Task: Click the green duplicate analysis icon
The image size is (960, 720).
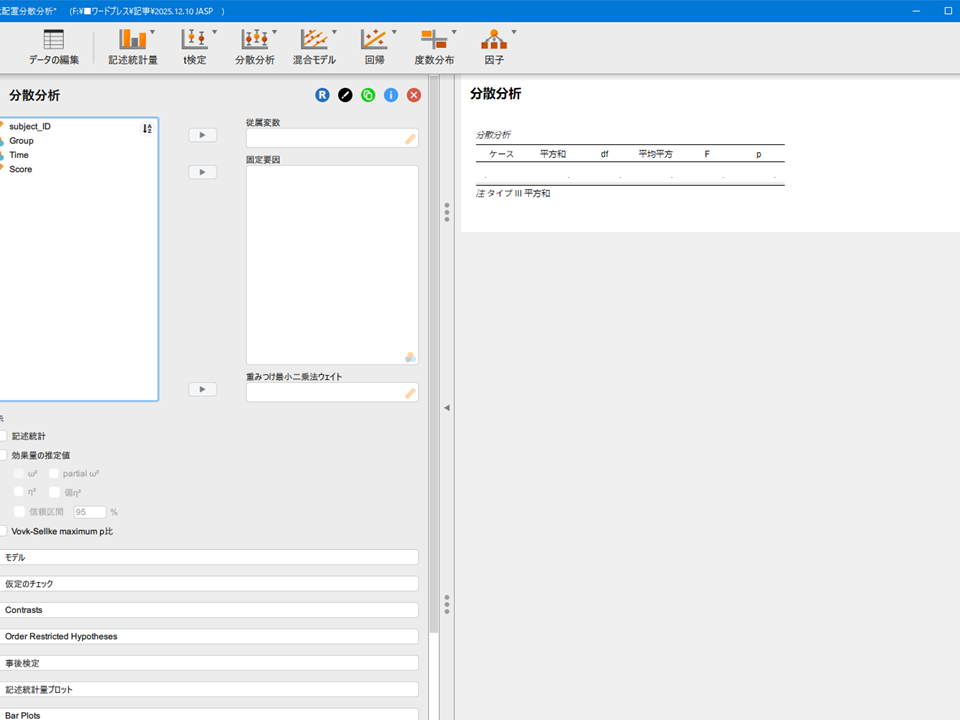Action: (368, 95)
